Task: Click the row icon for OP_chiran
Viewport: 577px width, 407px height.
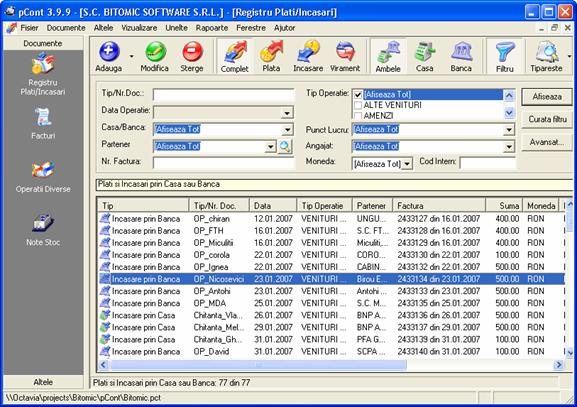Action: click(105, 218)
